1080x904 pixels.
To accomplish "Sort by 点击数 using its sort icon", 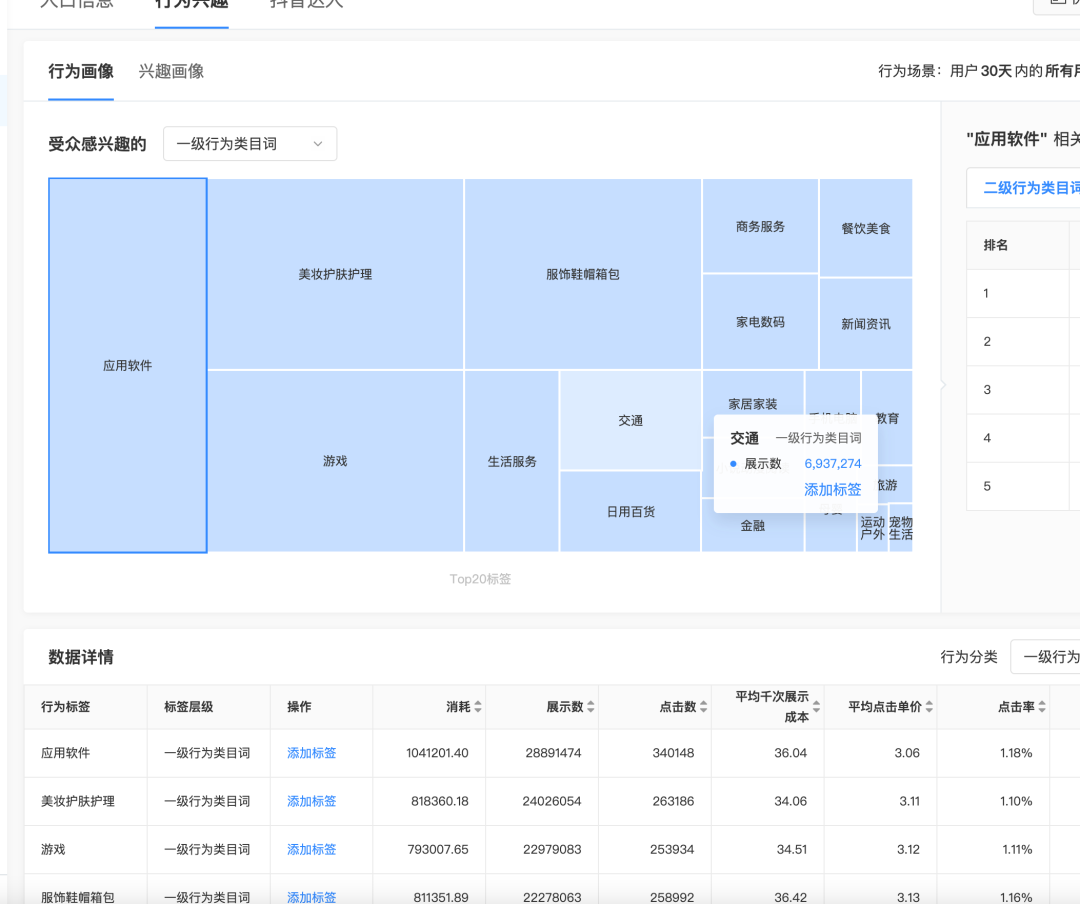I will click(x=704, y=707).
